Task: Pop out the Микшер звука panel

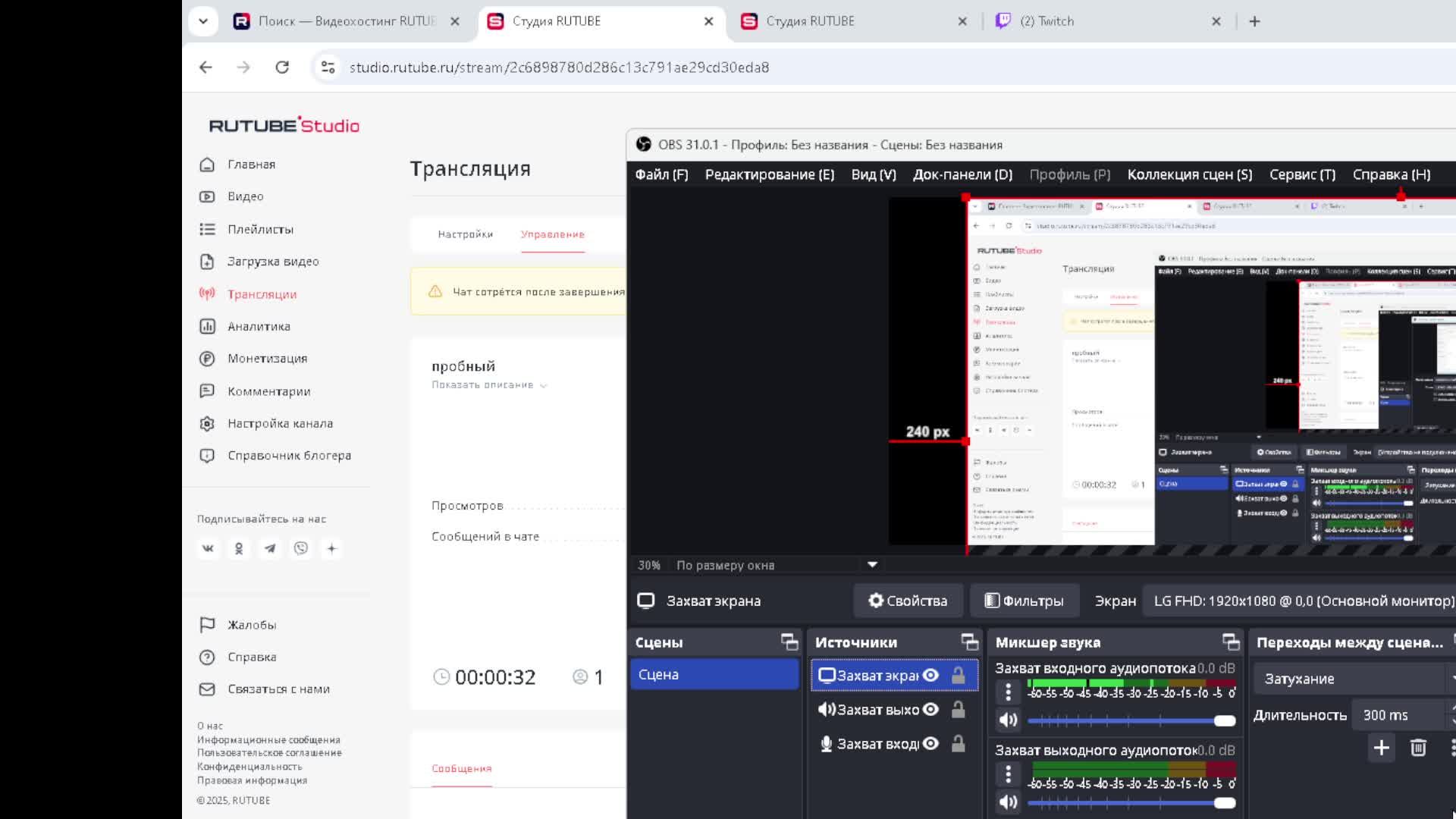Action: 1230,641
